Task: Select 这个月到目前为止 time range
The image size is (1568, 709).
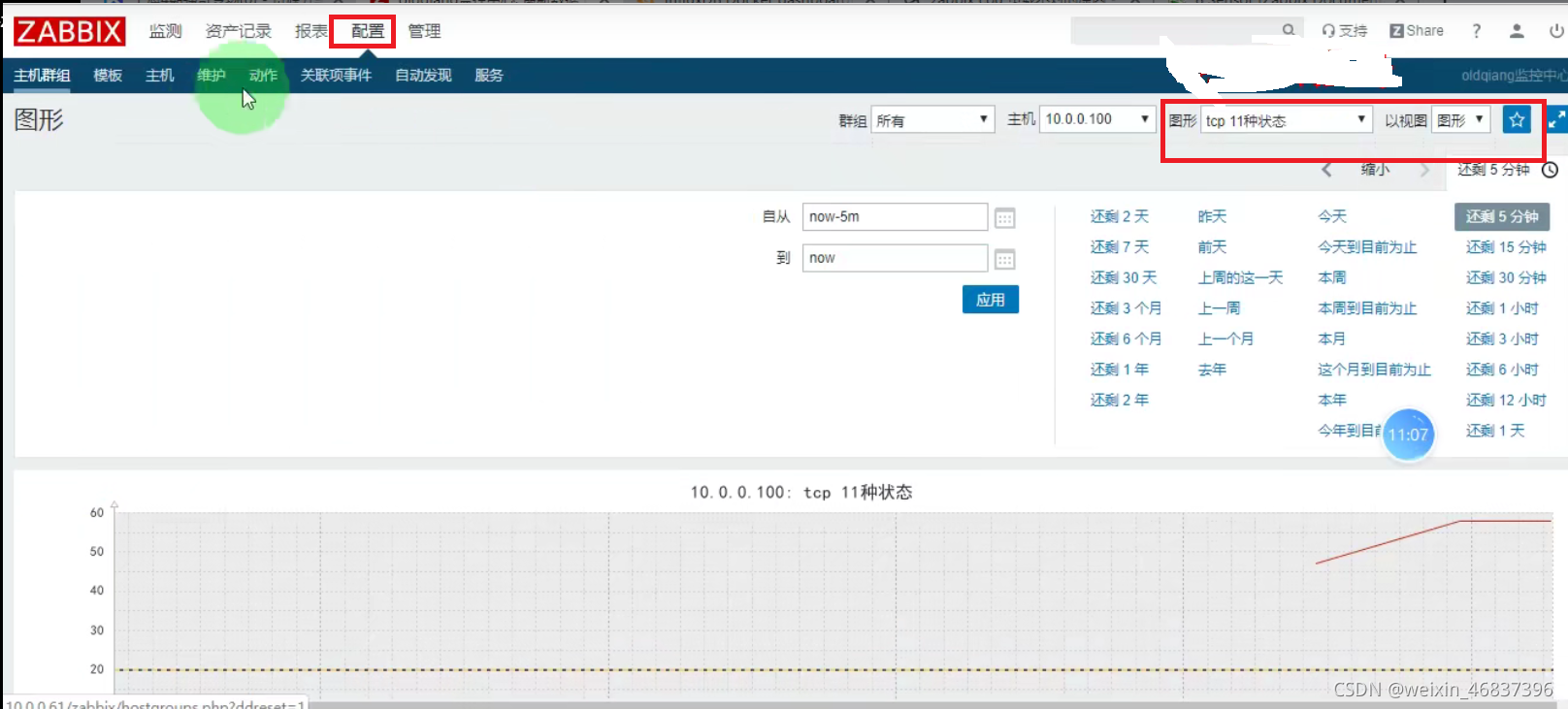Action: [x=1374, y=370]
